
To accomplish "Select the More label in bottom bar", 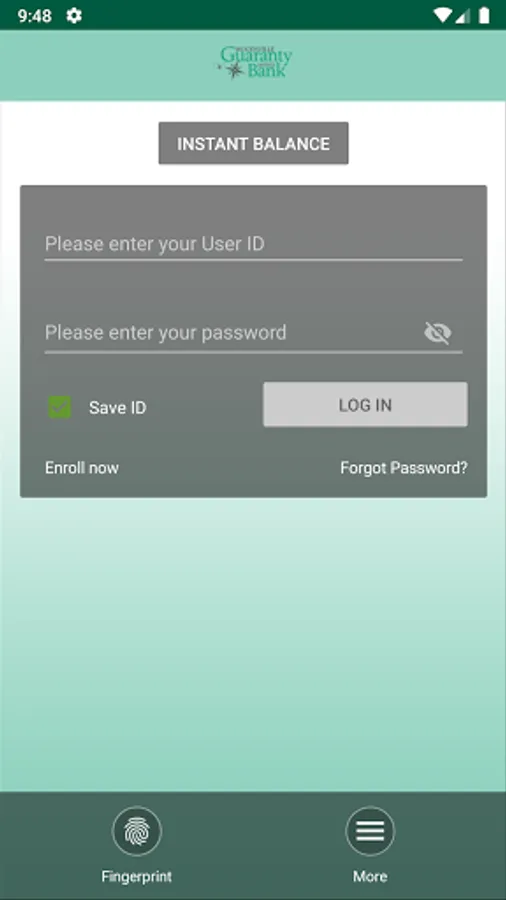I will 370,876.
